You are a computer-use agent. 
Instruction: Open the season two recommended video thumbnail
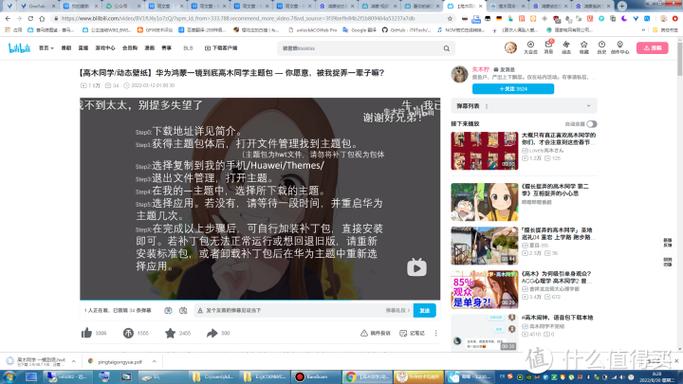484,202
